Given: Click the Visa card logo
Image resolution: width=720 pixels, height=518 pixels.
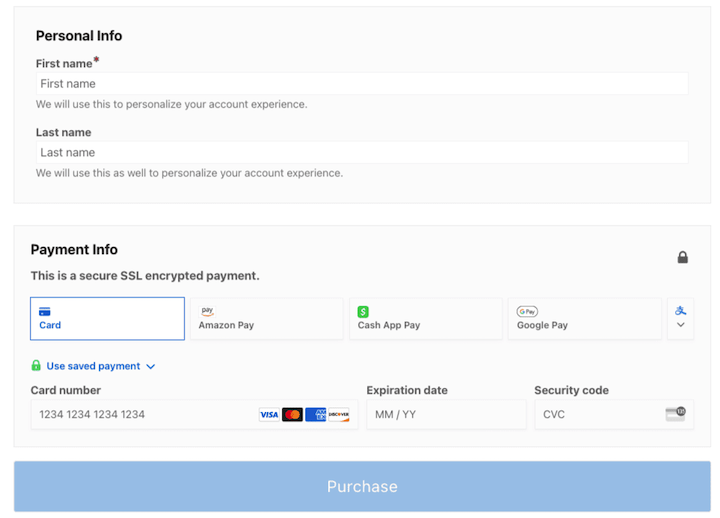Looking at the screenshot, I should [x=269, y=414].
